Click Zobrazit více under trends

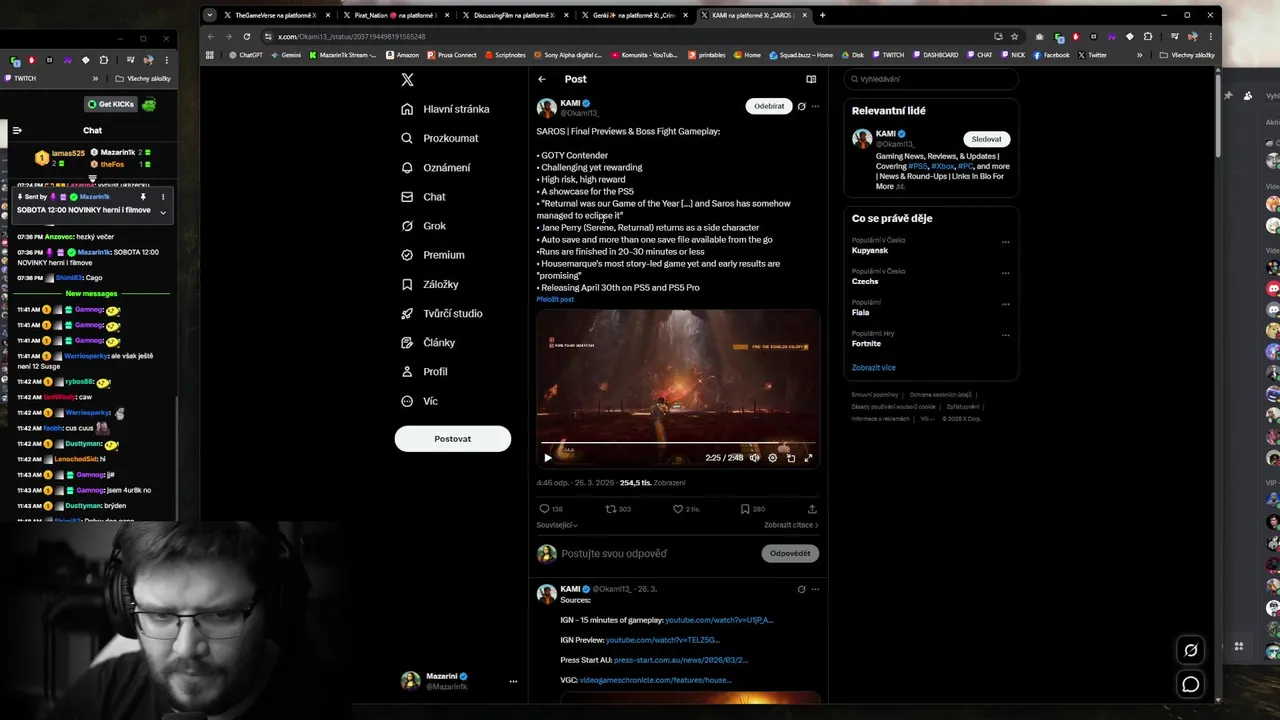point(873,367)
